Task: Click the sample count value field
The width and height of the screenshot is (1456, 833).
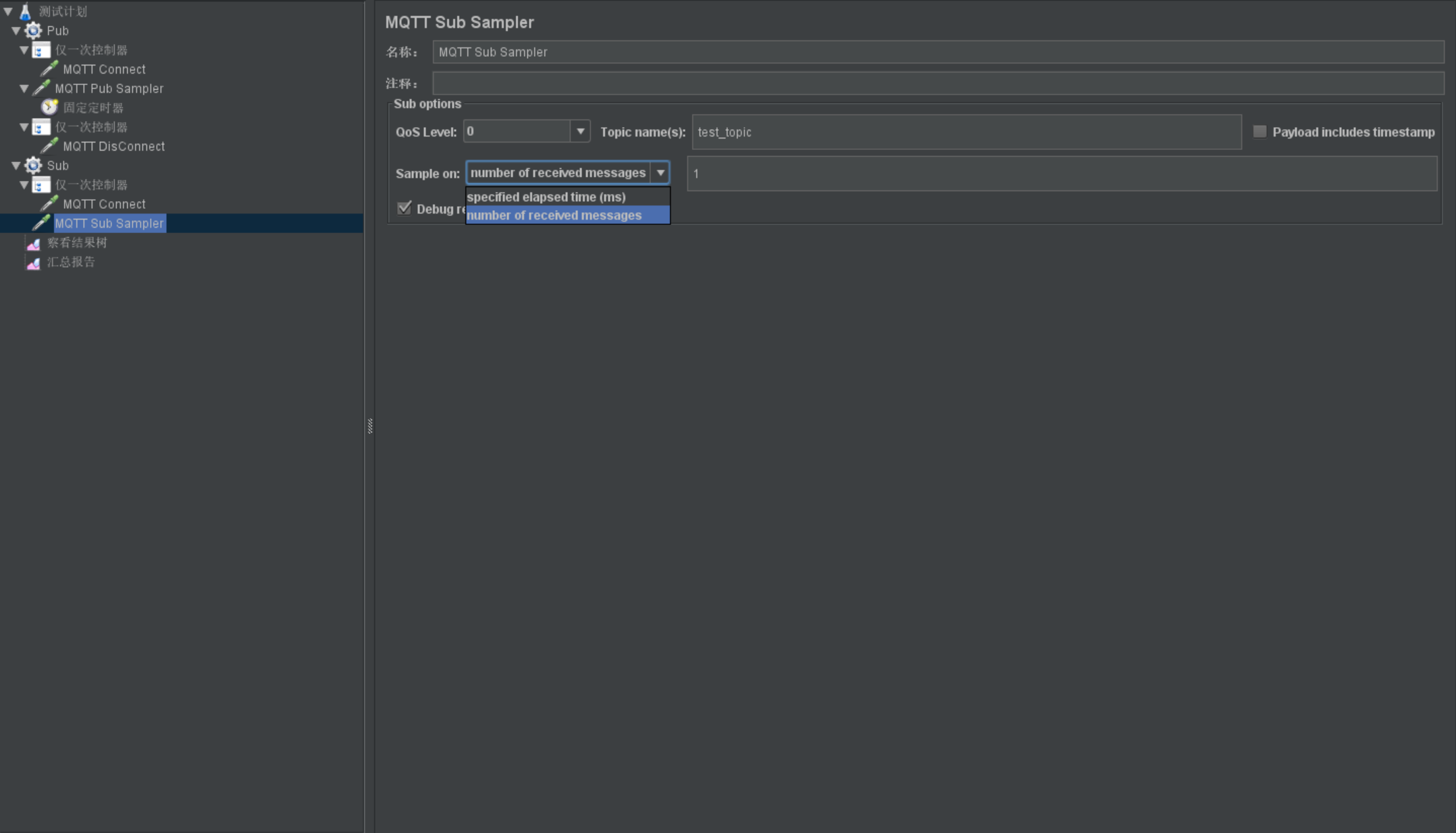Action: pyautogui.click(x=1062, y=173)
